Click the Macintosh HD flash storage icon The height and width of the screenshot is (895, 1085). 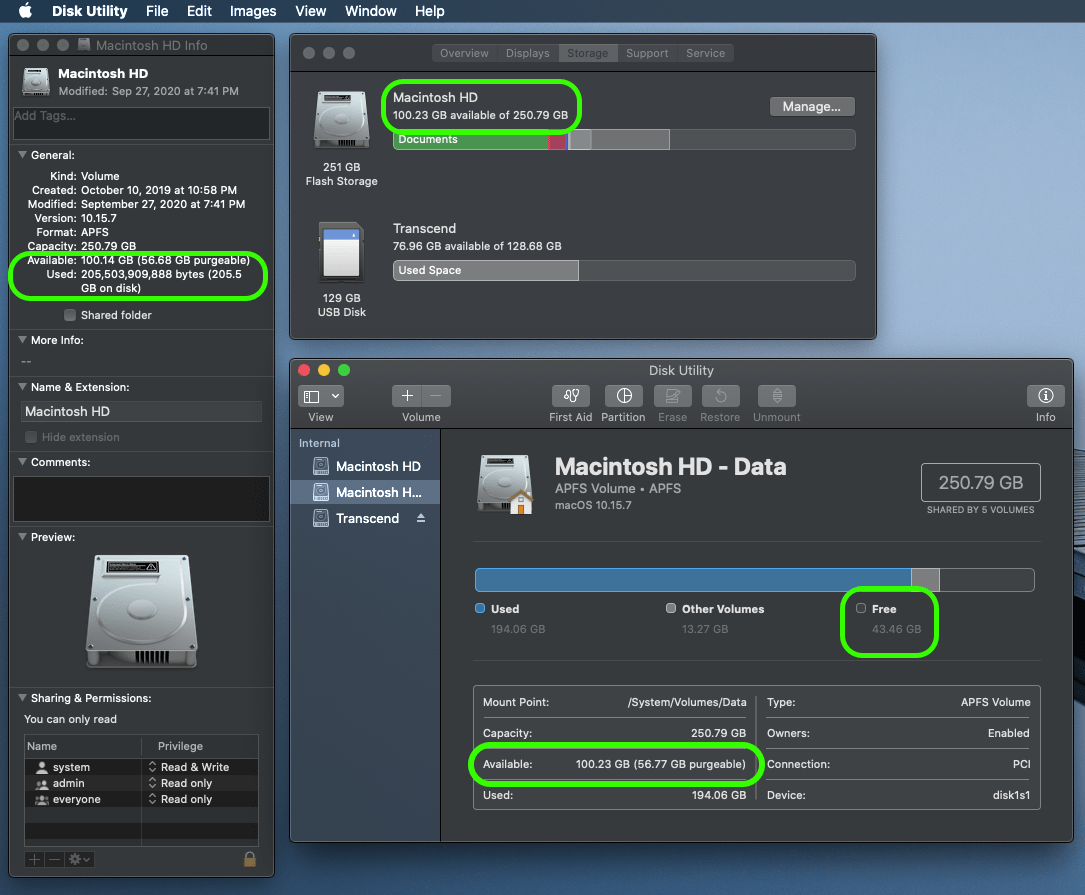coord(341,120)
